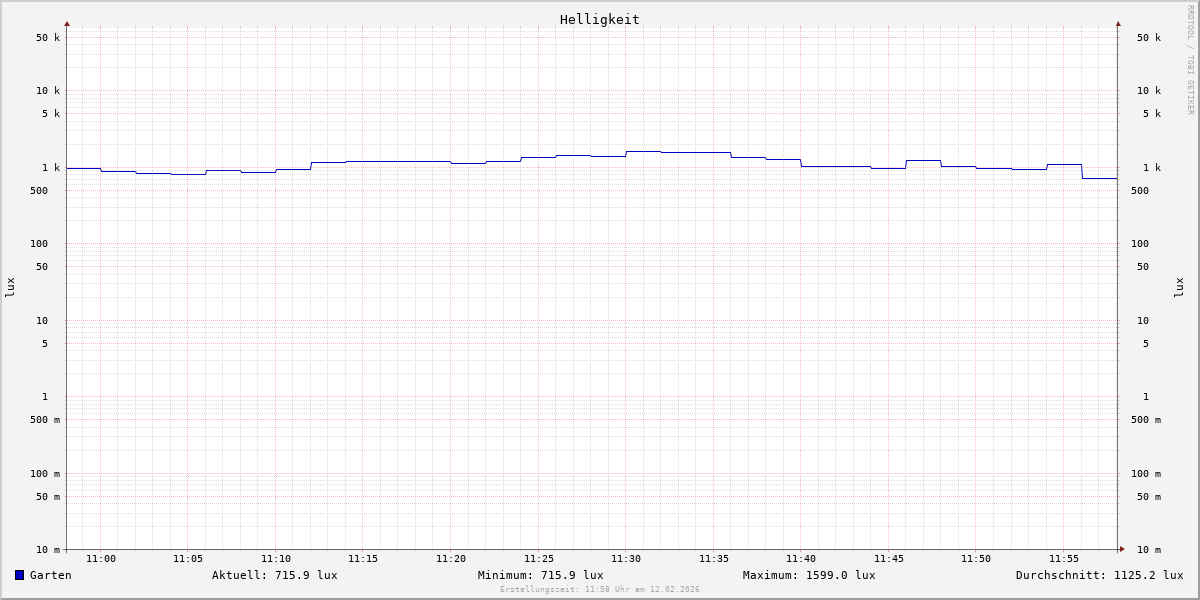Click the left-side vertical lux axis title
The height and width of the screenshot is (600, 1200).
tap(10, 287)
